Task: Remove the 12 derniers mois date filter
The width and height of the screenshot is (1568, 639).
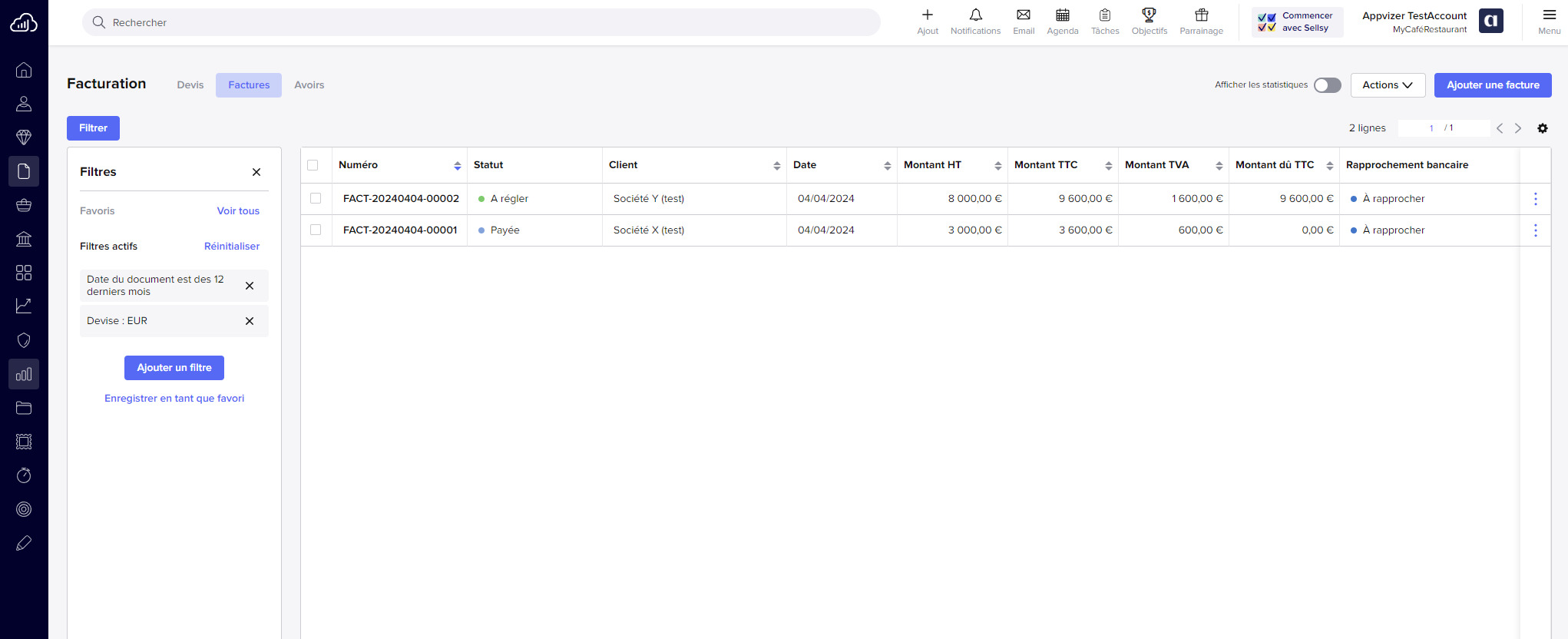Action: [250, 286]
